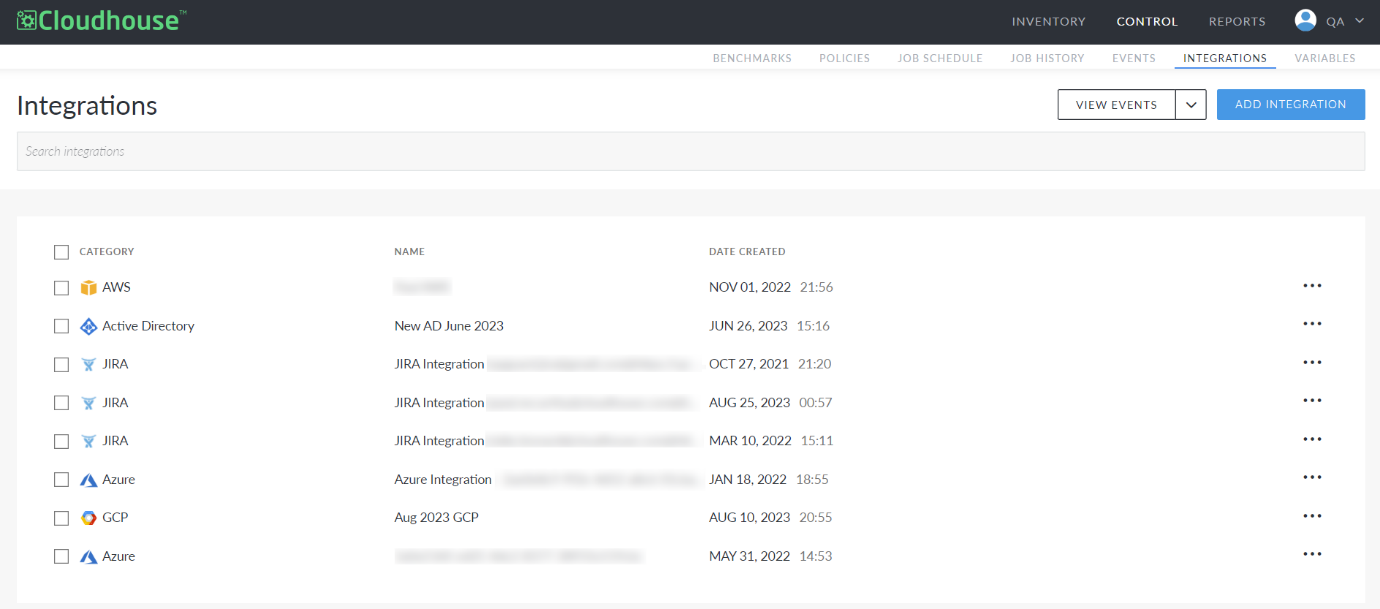Open the QA account dropdown chevron
Screen dimensions: 1380x609
point(1359,21)
